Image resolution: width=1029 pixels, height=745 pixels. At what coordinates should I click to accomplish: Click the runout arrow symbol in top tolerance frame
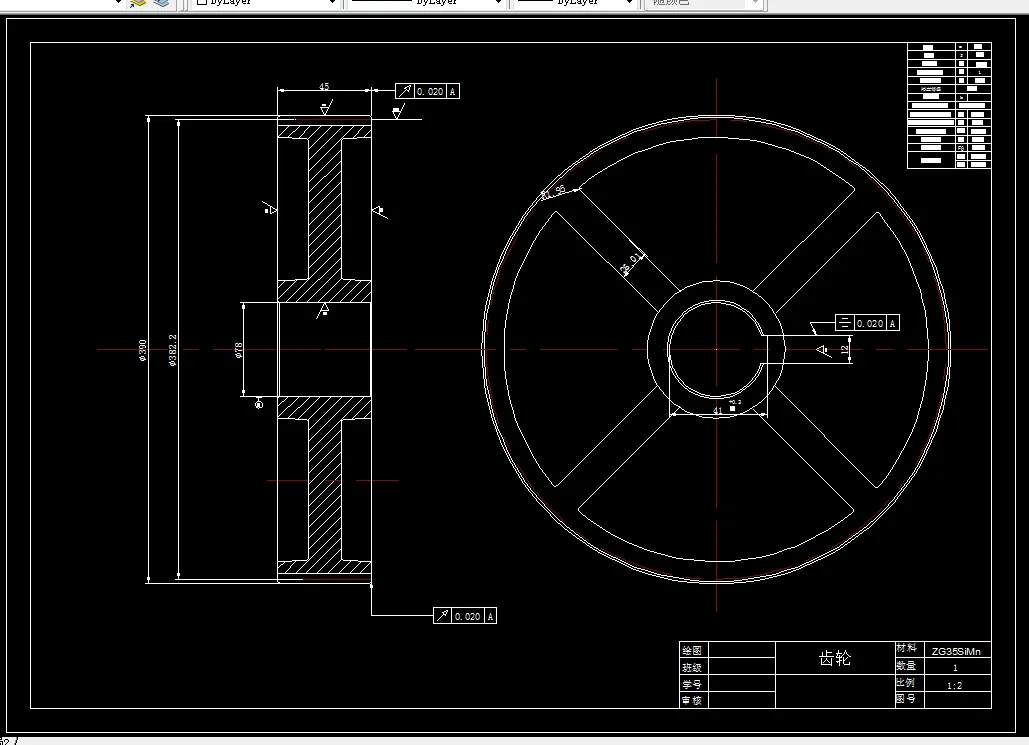click(405, 91)
